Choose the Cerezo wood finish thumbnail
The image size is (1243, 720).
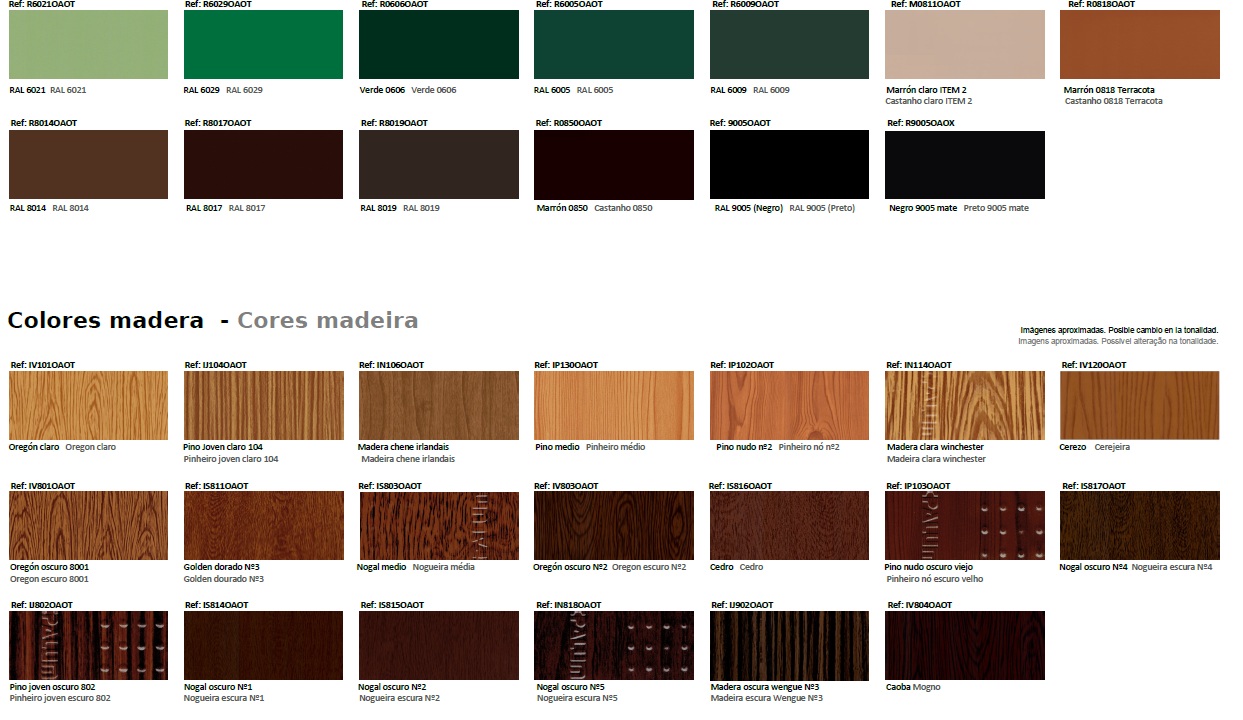click(x=1140, y=405)
